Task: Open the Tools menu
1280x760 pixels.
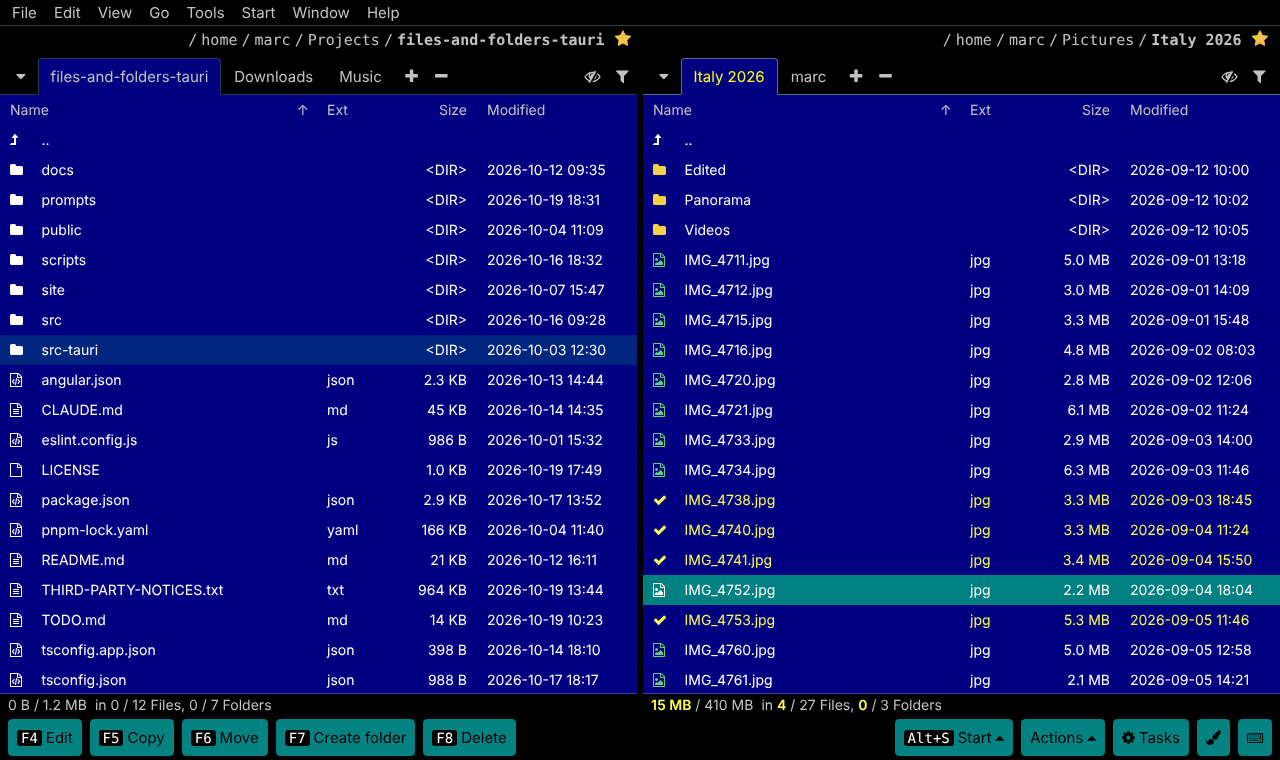Action: coord(205,13)
